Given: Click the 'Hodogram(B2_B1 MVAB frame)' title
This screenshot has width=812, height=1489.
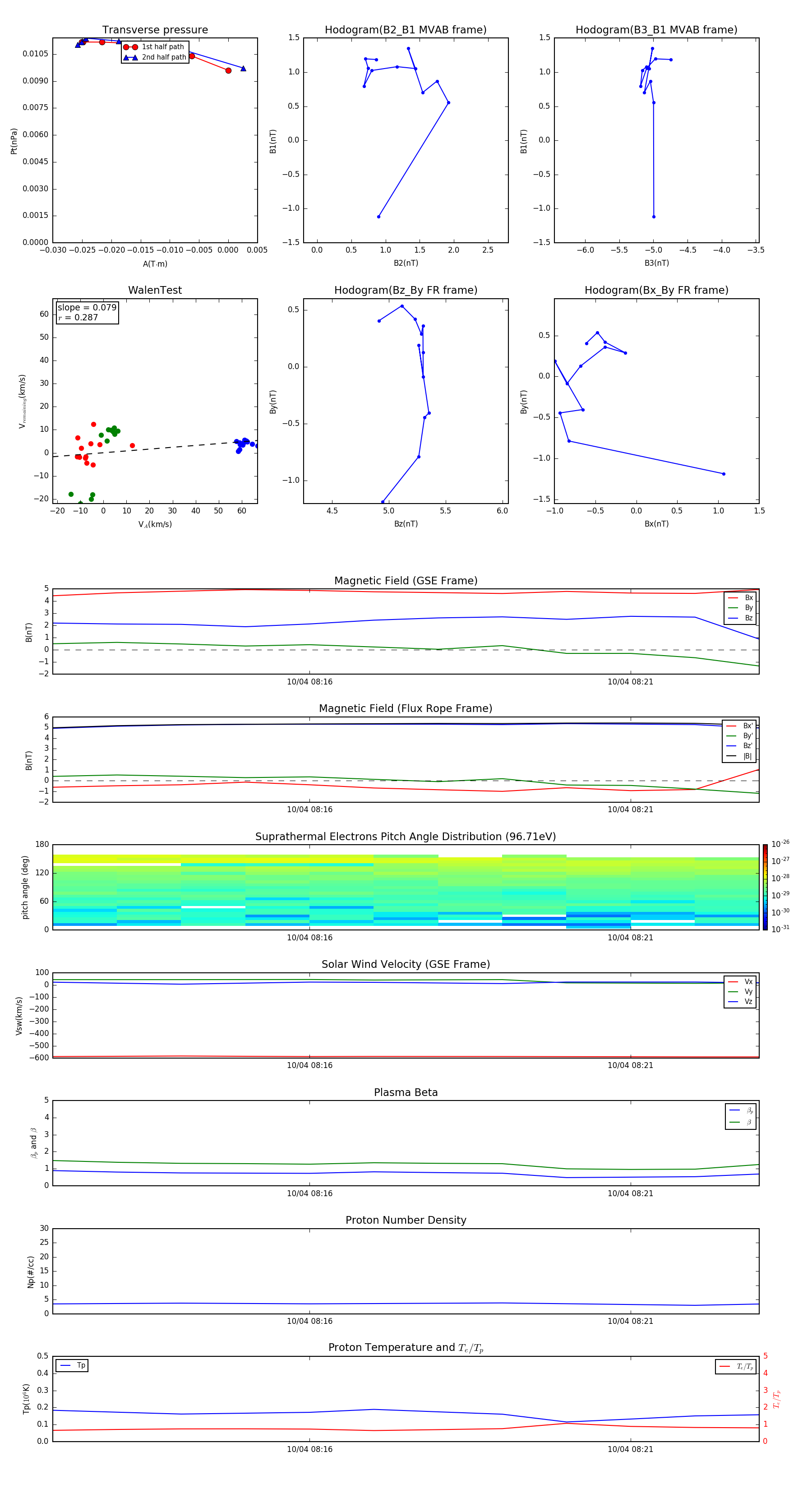Looking at the screenshot, I should tap(406, 30).
